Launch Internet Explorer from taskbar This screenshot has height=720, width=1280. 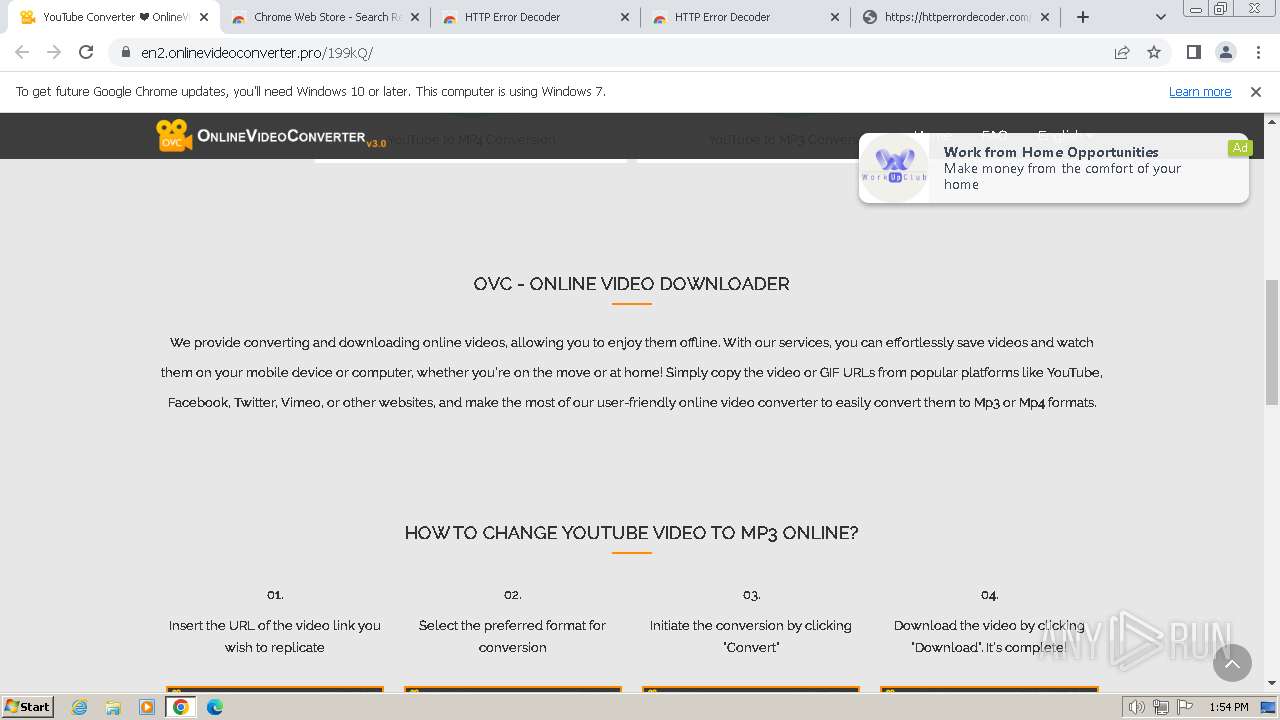click(x=80, y=707)
